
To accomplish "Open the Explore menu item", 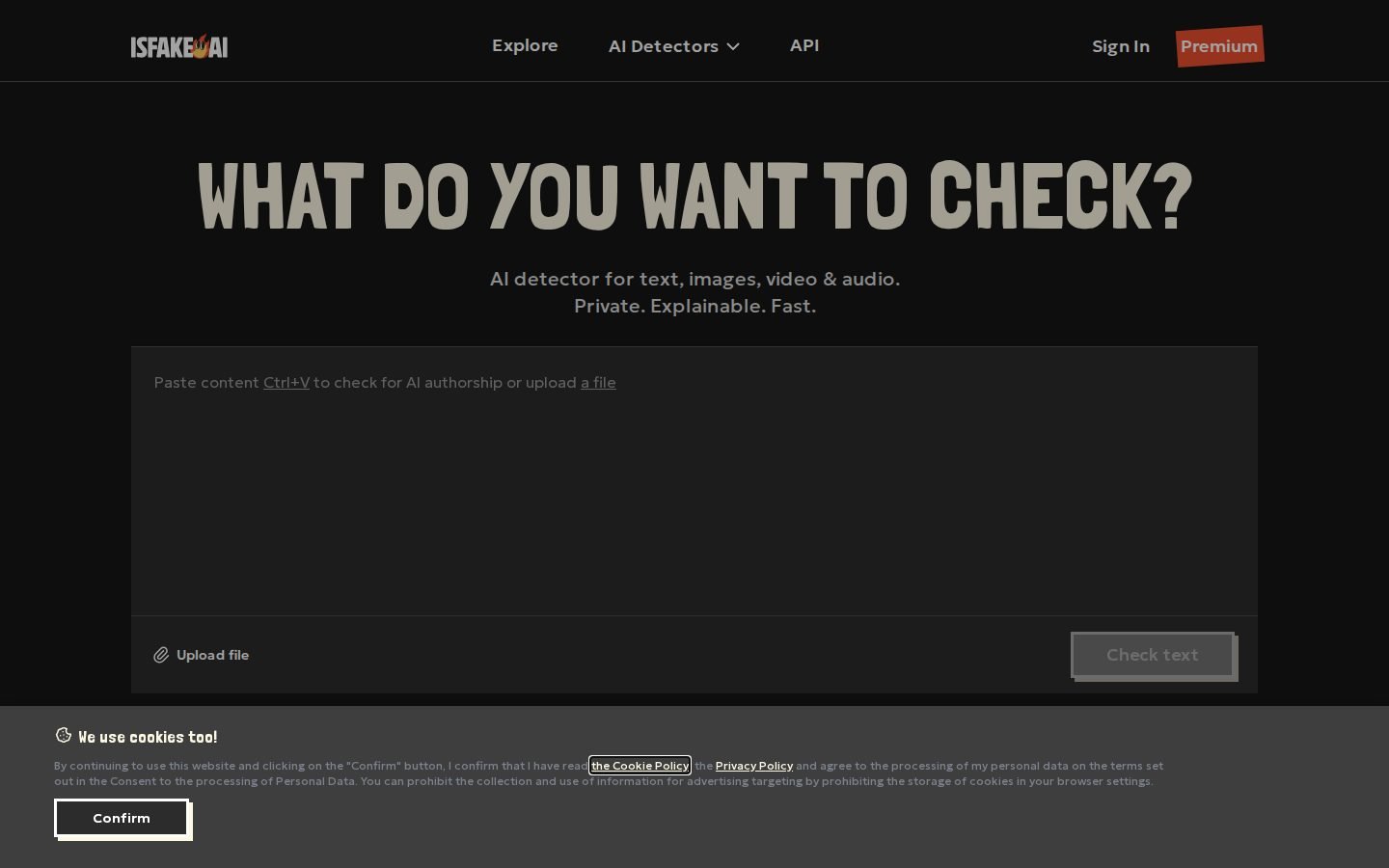I will (x=525, y=45).
